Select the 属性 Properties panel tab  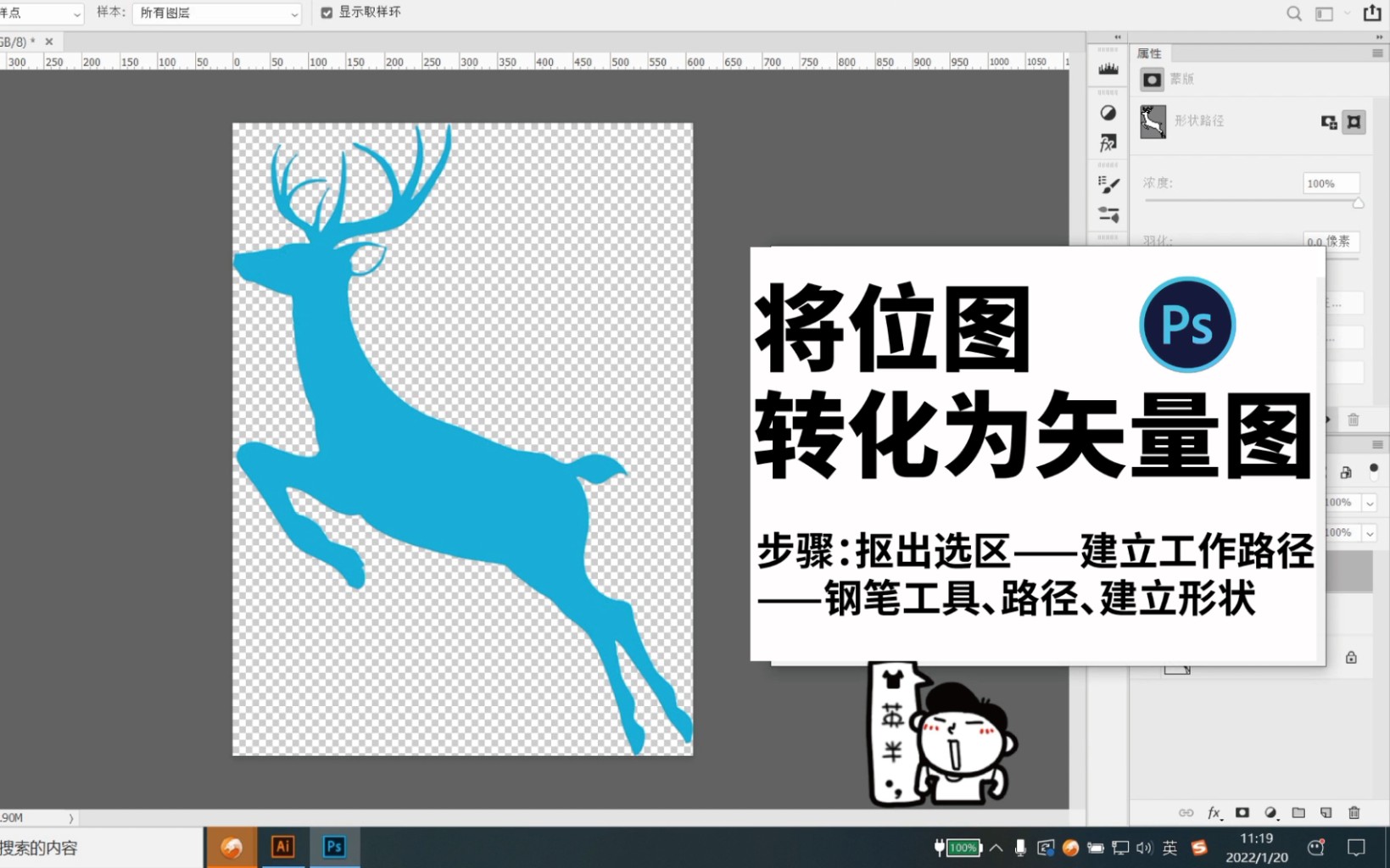(1151, 53)
